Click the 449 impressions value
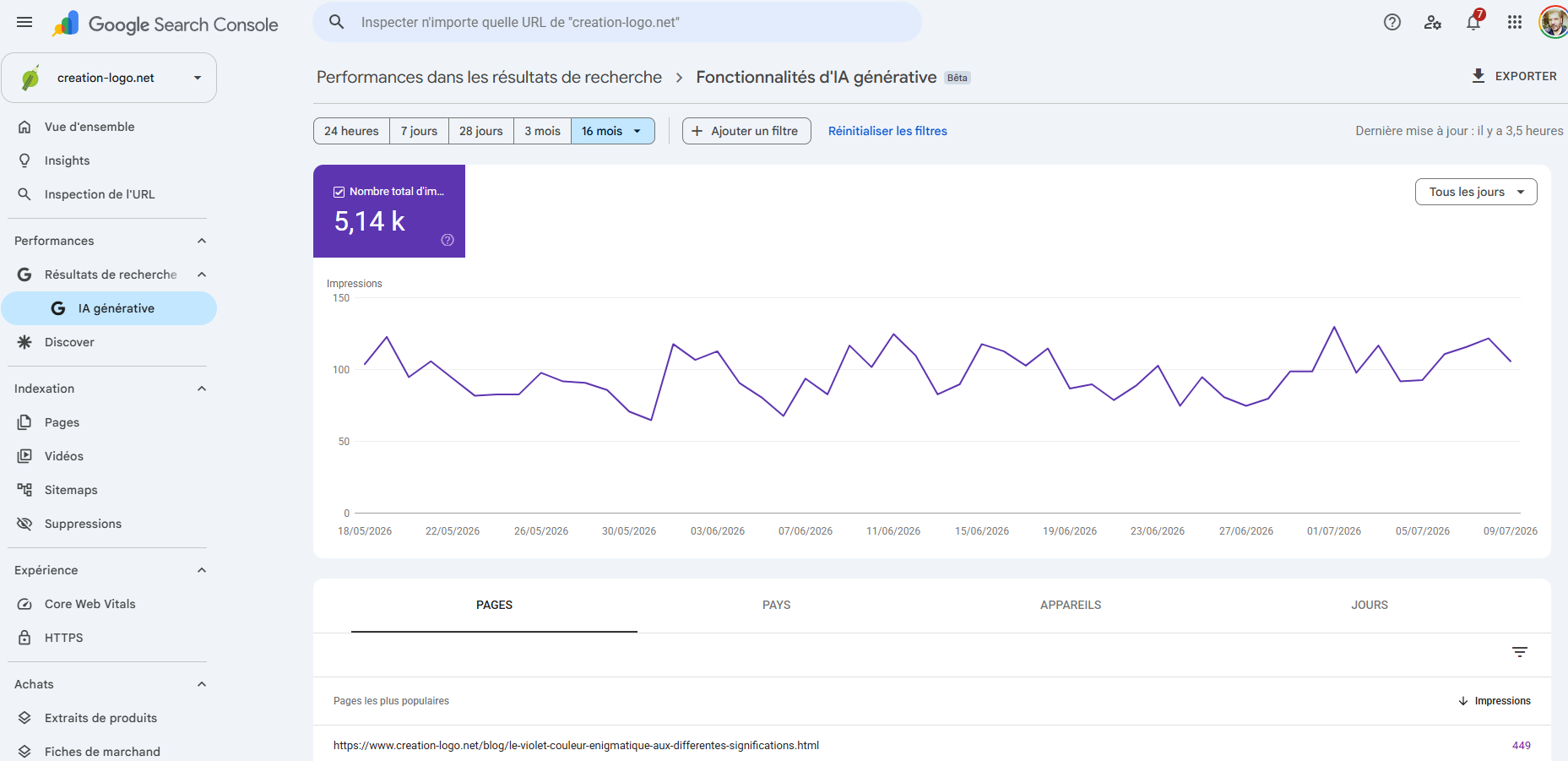The height and width of the screenshot is (761, 1568). click(1522, 745)
